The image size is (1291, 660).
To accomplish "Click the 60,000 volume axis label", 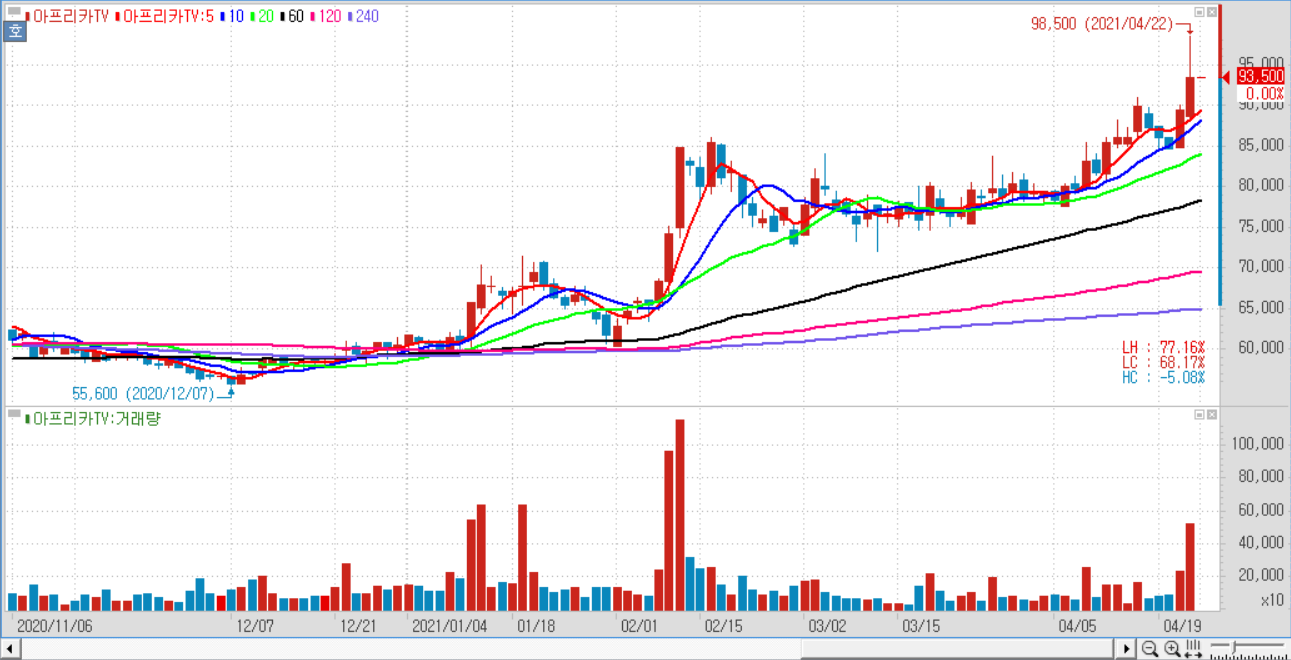I will pos(1260,510).
